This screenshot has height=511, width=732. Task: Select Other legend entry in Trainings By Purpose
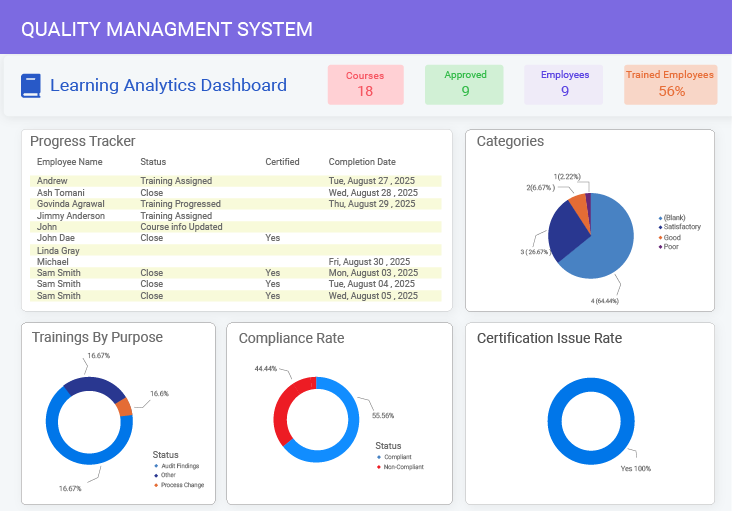tap(165, 475)
